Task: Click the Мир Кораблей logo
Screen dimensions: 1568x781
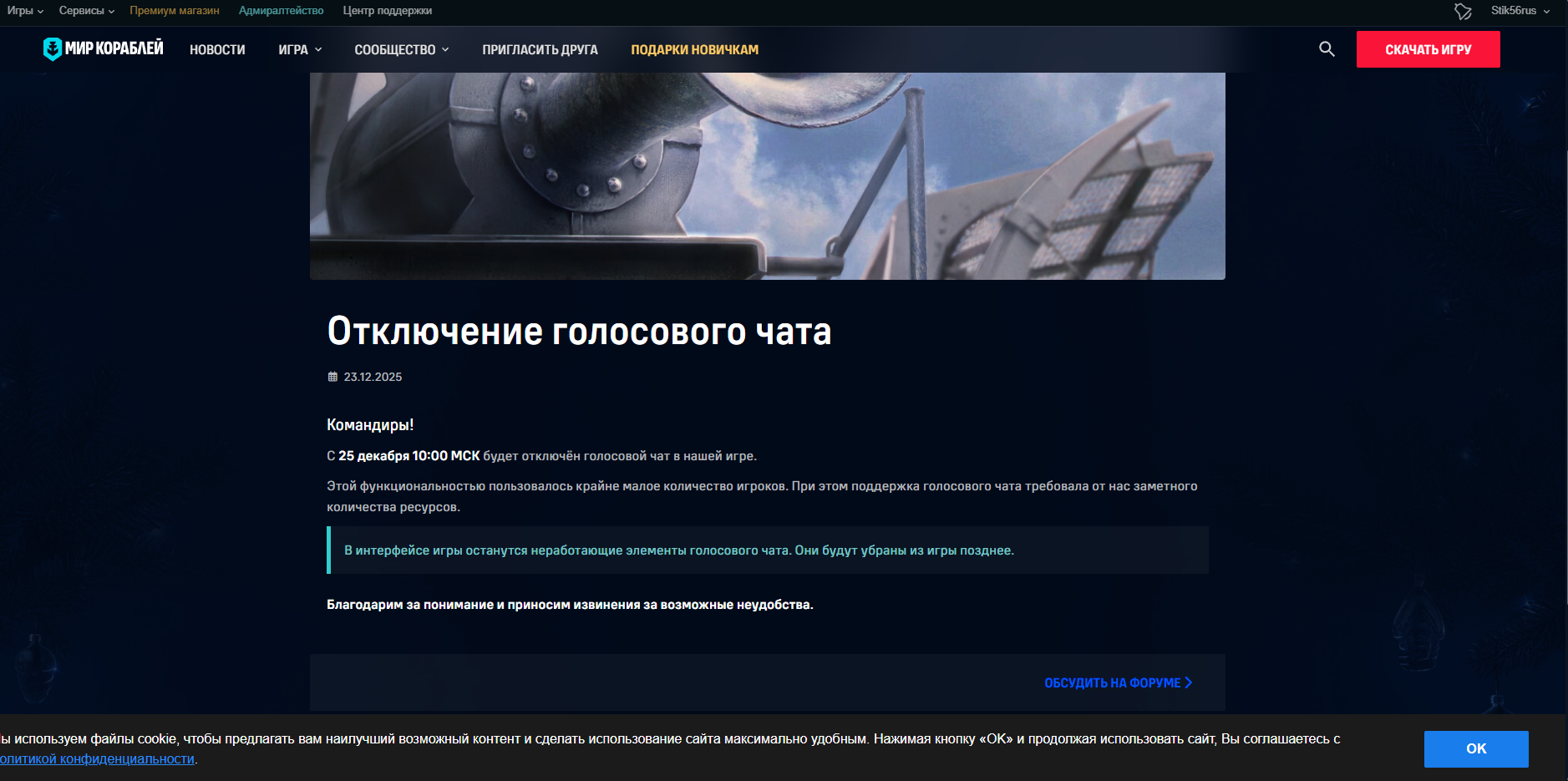Action: 104,49
